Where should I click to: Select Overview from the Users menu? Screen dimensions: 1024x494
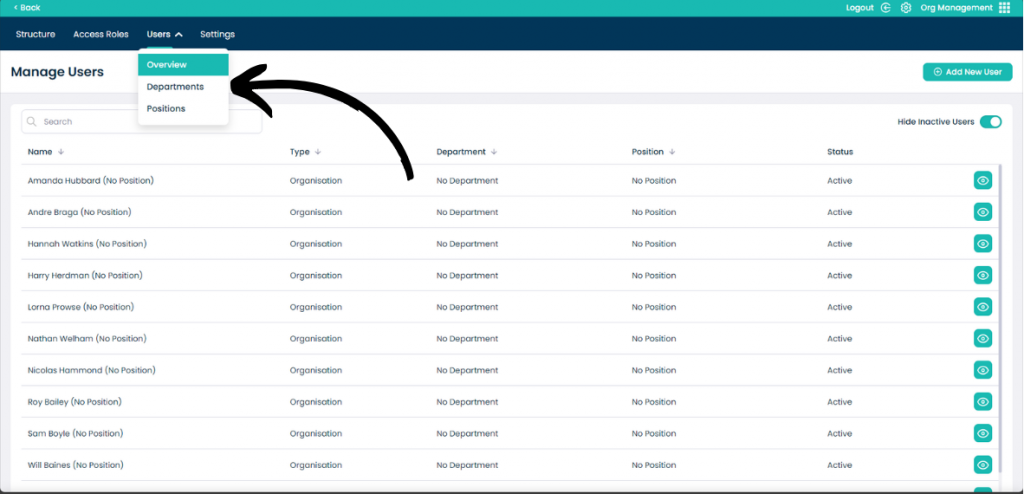[183, 65]
